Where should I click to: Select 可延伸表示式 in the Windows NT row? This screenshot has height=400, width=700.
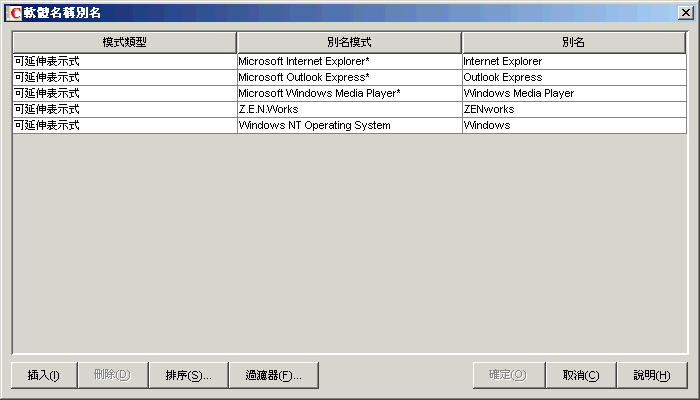(x=125, y=125)
